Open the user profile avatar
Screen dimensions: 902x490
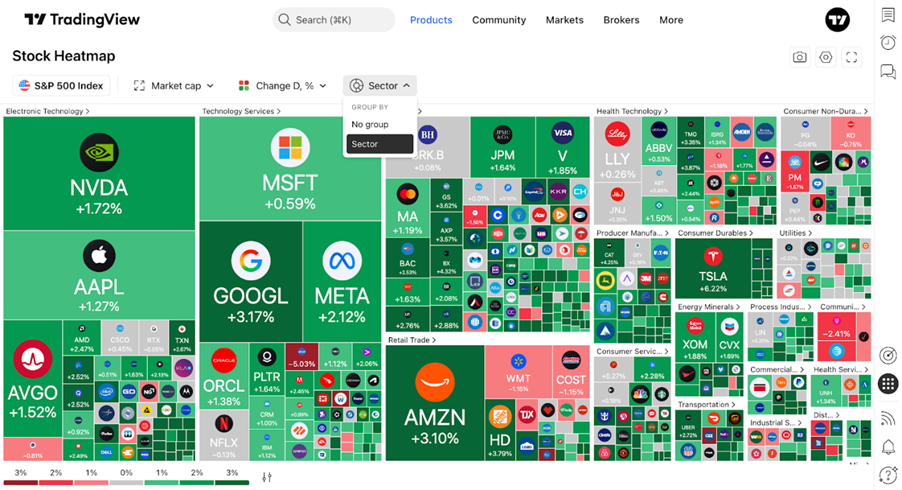[837, 20]
